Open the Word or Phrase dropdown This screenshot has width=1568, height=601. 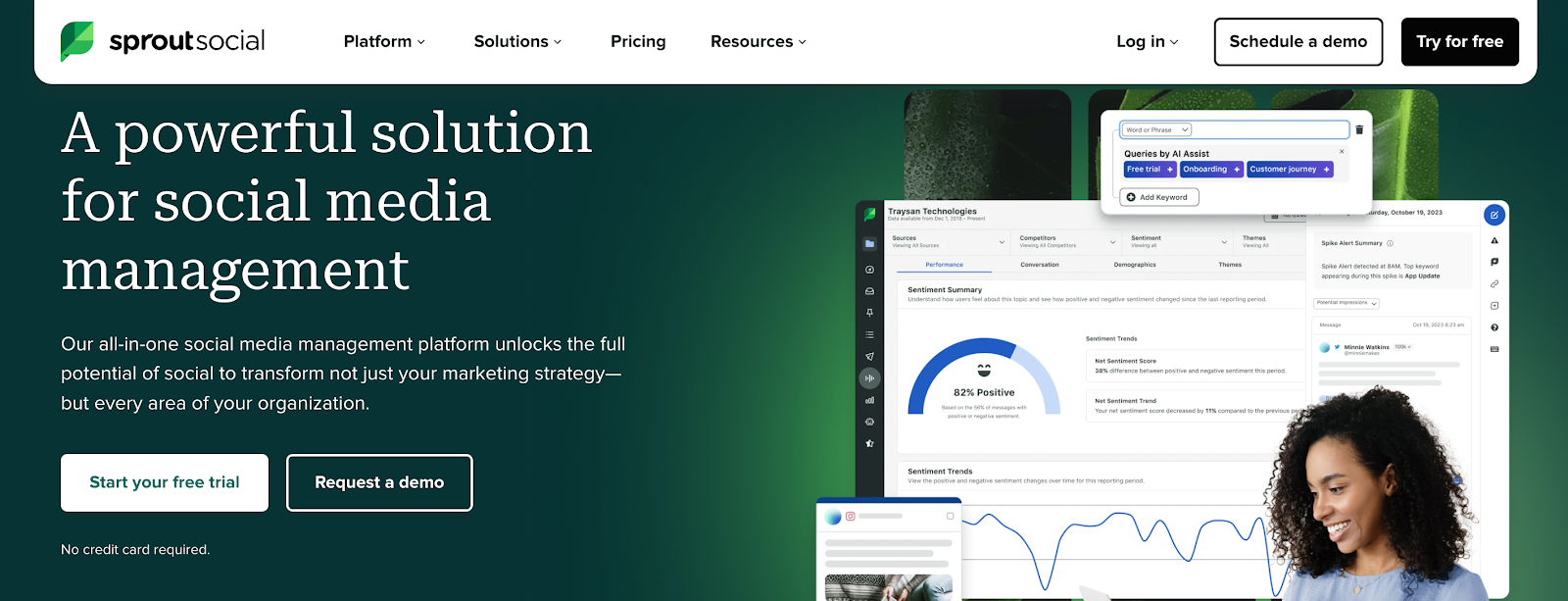[1156, 129]
